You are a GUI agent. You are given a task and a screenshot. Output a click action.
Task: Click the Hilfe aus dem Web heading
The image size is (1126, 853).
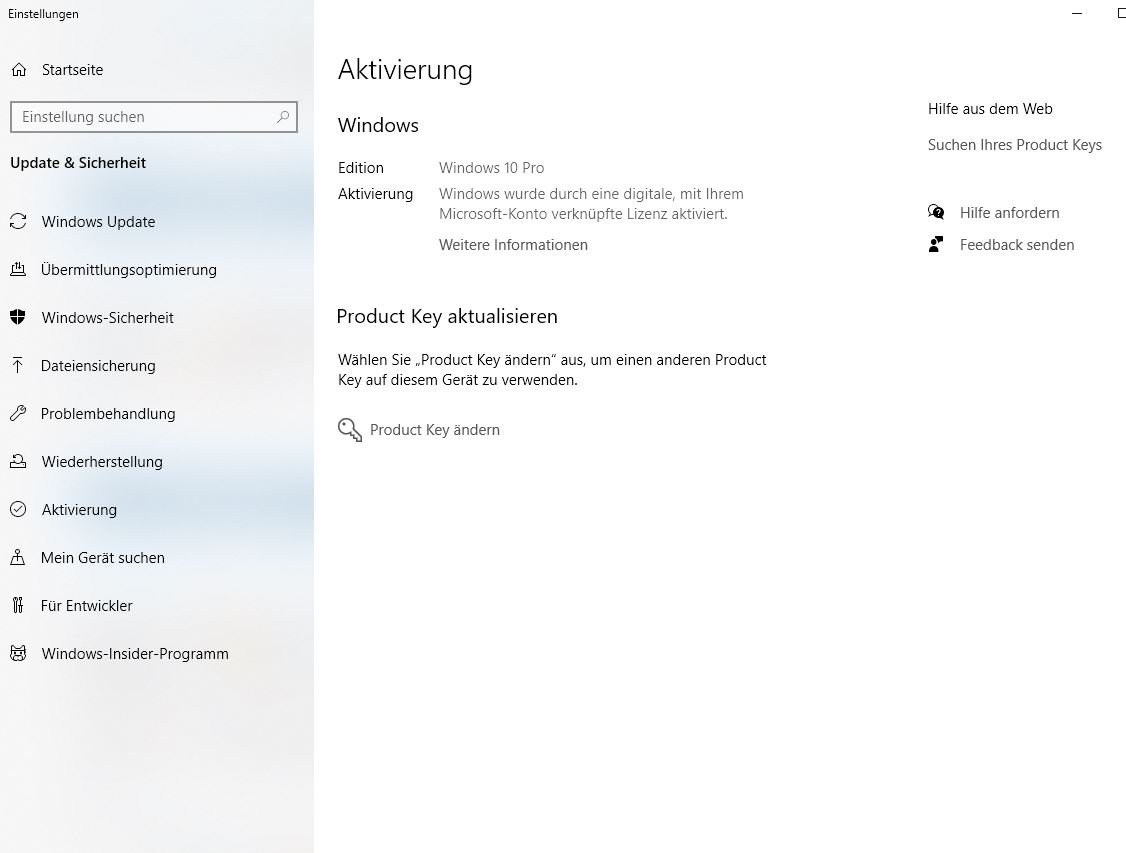pos(990,109)
